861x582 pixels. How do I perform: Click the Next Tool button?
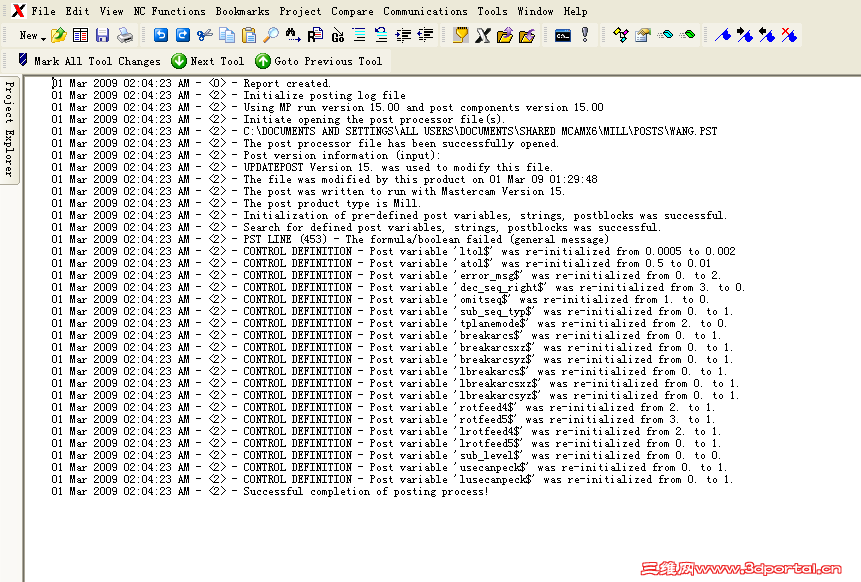(210, 59)
